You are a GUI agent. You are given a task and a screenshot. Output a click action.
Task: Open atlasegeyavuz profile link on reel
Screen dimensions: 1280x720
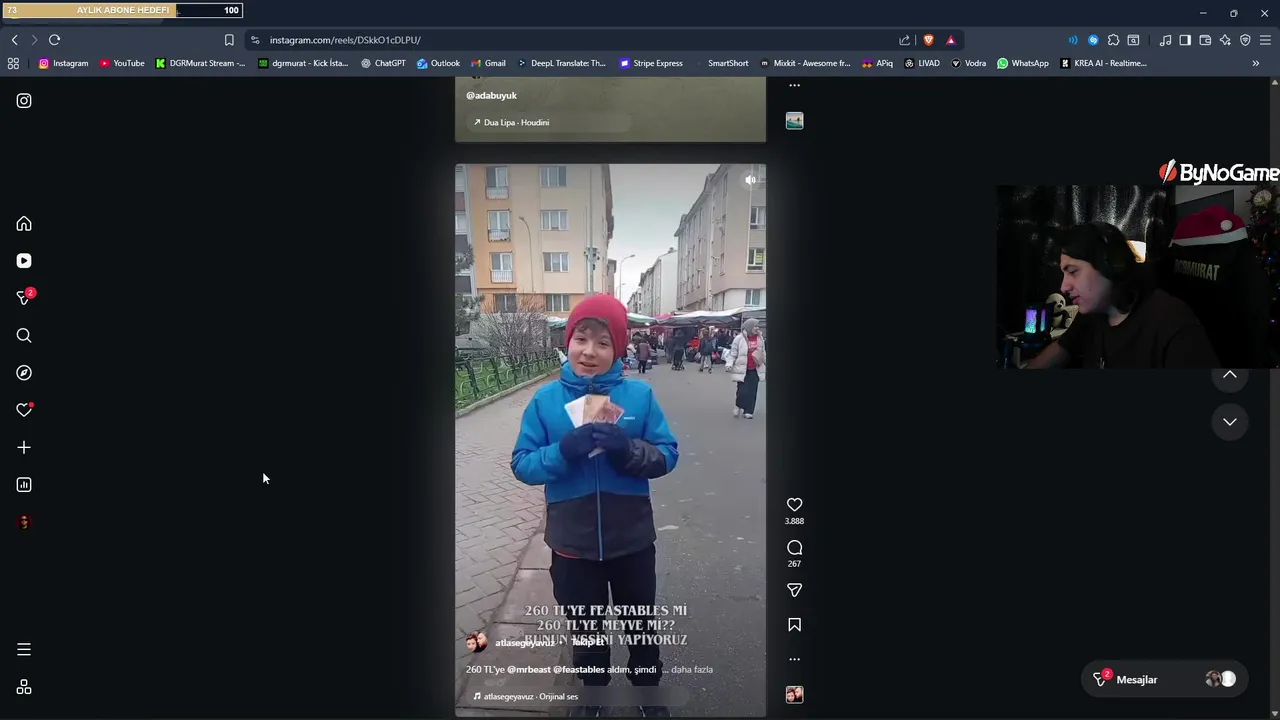(x=524, y=642)
